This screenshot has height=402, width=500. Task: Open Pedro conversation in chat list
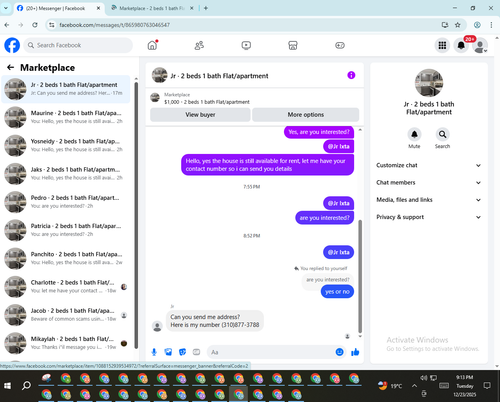(66, 202)
